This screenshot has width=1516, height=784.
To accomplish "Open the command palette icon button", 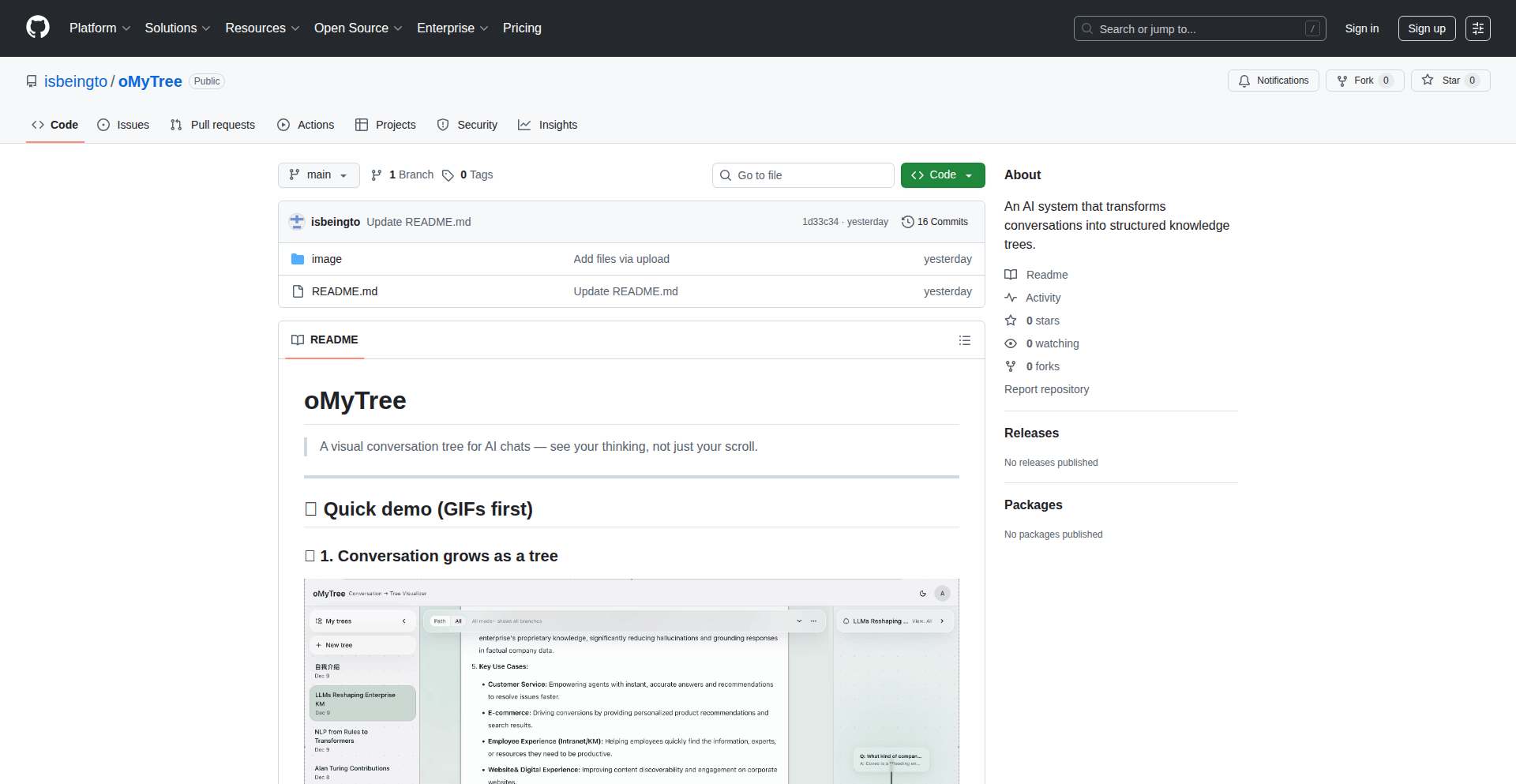I will pos(1478,28).
